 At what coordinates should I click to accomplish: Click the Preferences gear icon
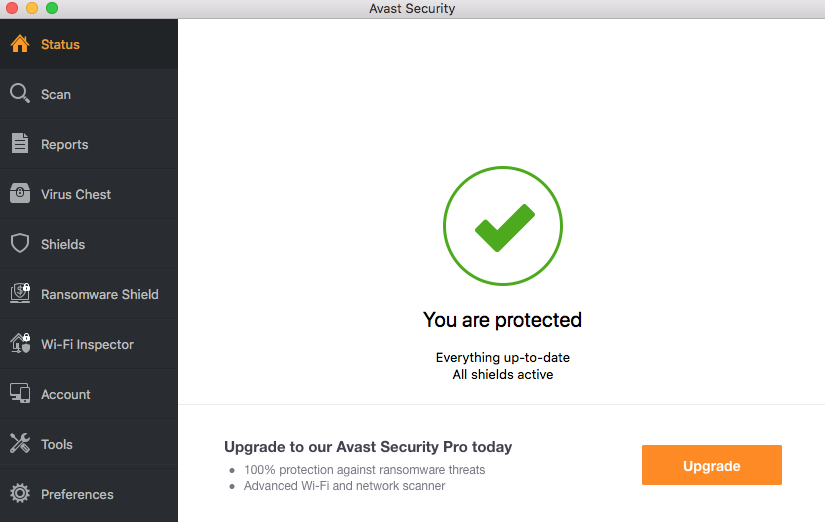click(20, 494)
